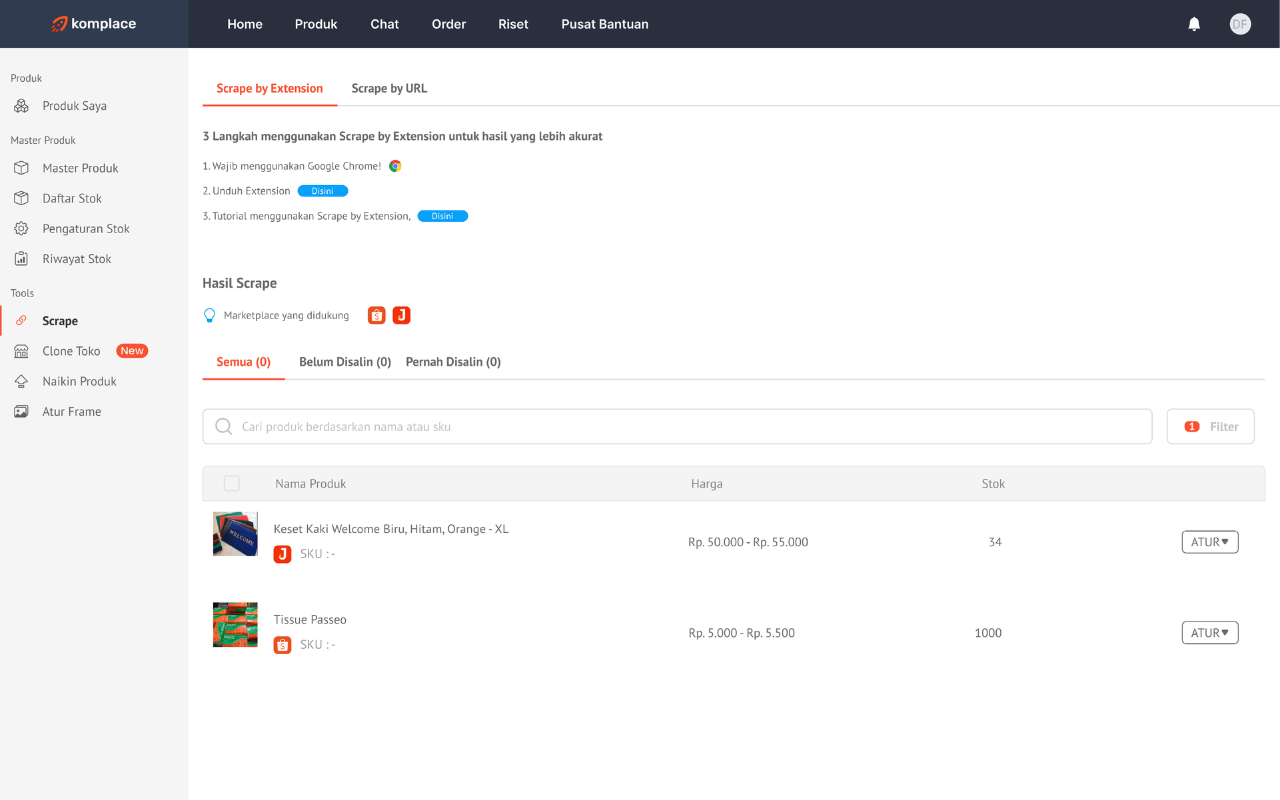Viewport: 1280px width, 800px height.
Task: Click Disini to download the extension
Action: [x=322, y=190]
